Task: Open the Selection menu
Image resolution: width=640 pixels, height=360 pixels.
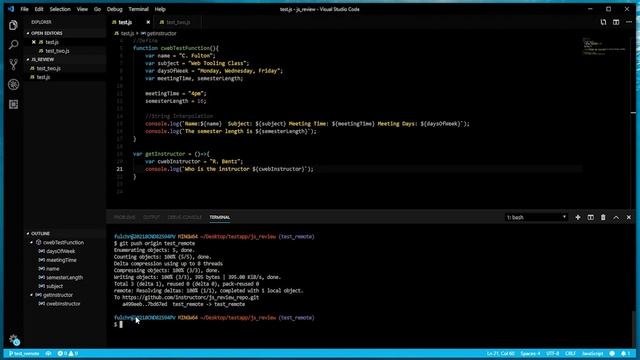Action: [x=60, y=9]
